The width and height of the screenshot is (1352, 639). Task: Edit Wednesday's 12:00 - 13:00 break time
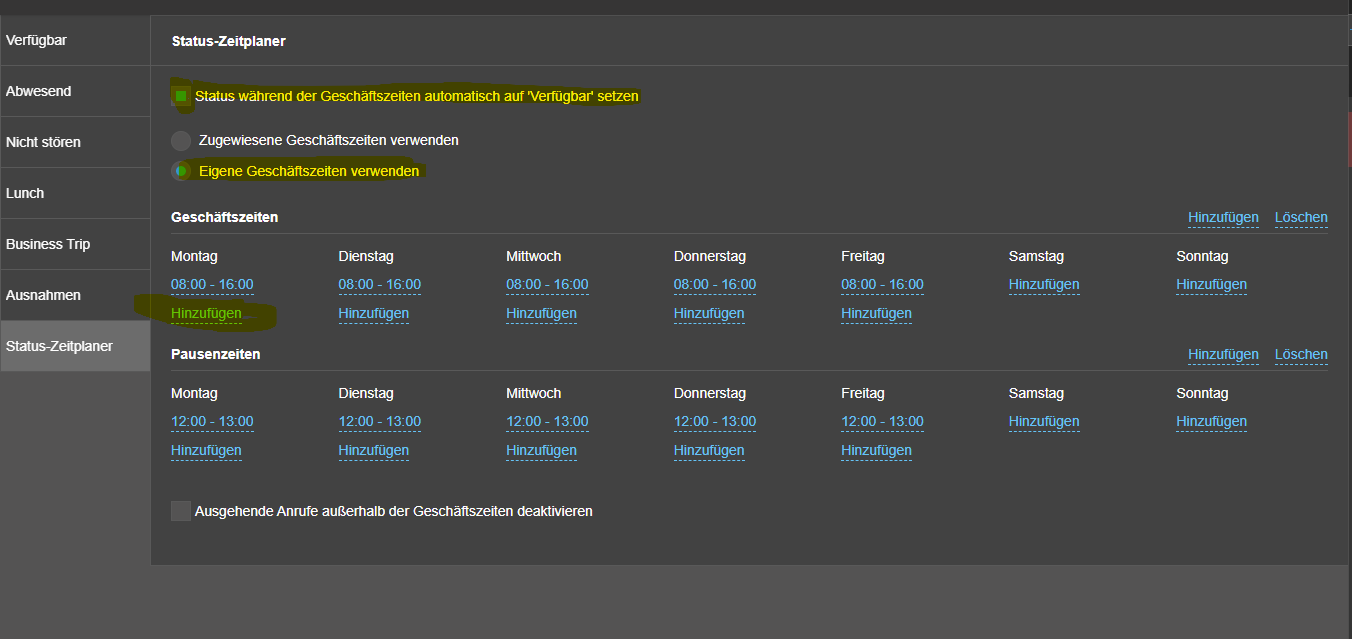pyautogui.click(x=547, y=421)
